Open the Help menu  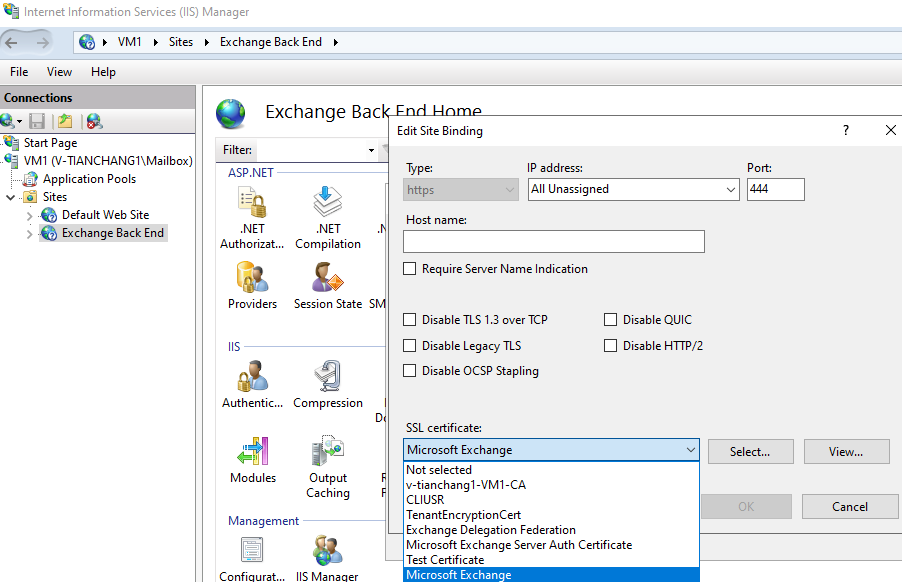[104, 72]
